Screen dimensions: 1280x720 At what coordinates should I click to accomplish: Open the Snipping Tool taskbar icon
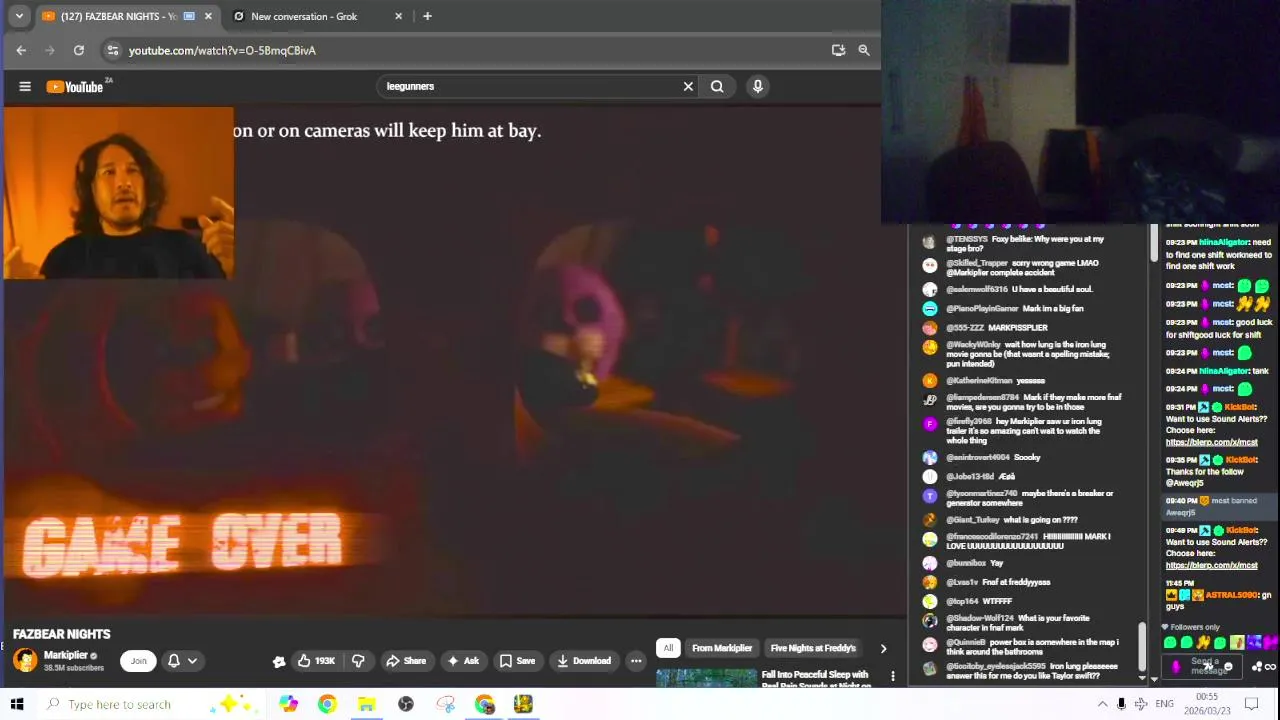click(x=445, y=704)
